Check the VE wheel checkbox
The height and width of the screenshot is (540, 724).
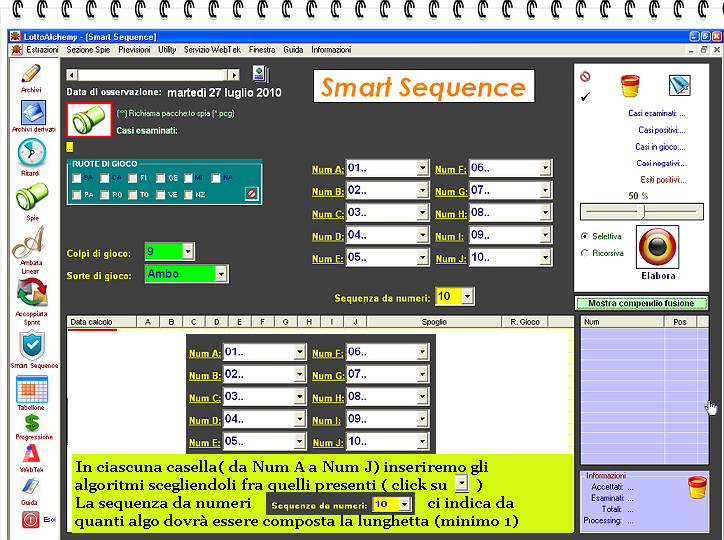tap(160, 195)
